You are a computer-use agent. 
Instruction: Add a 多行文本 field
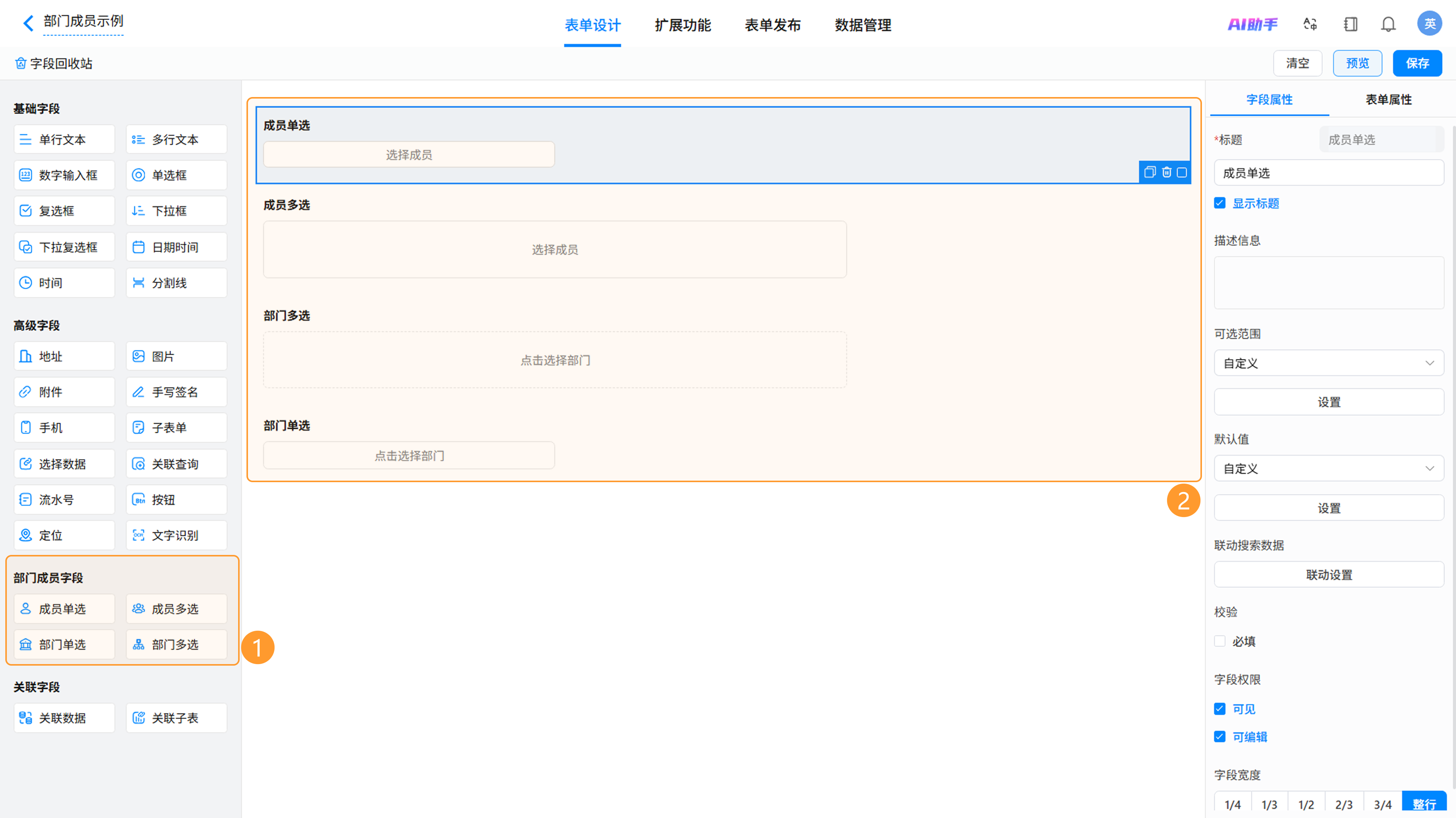click(x=176, y=139)
